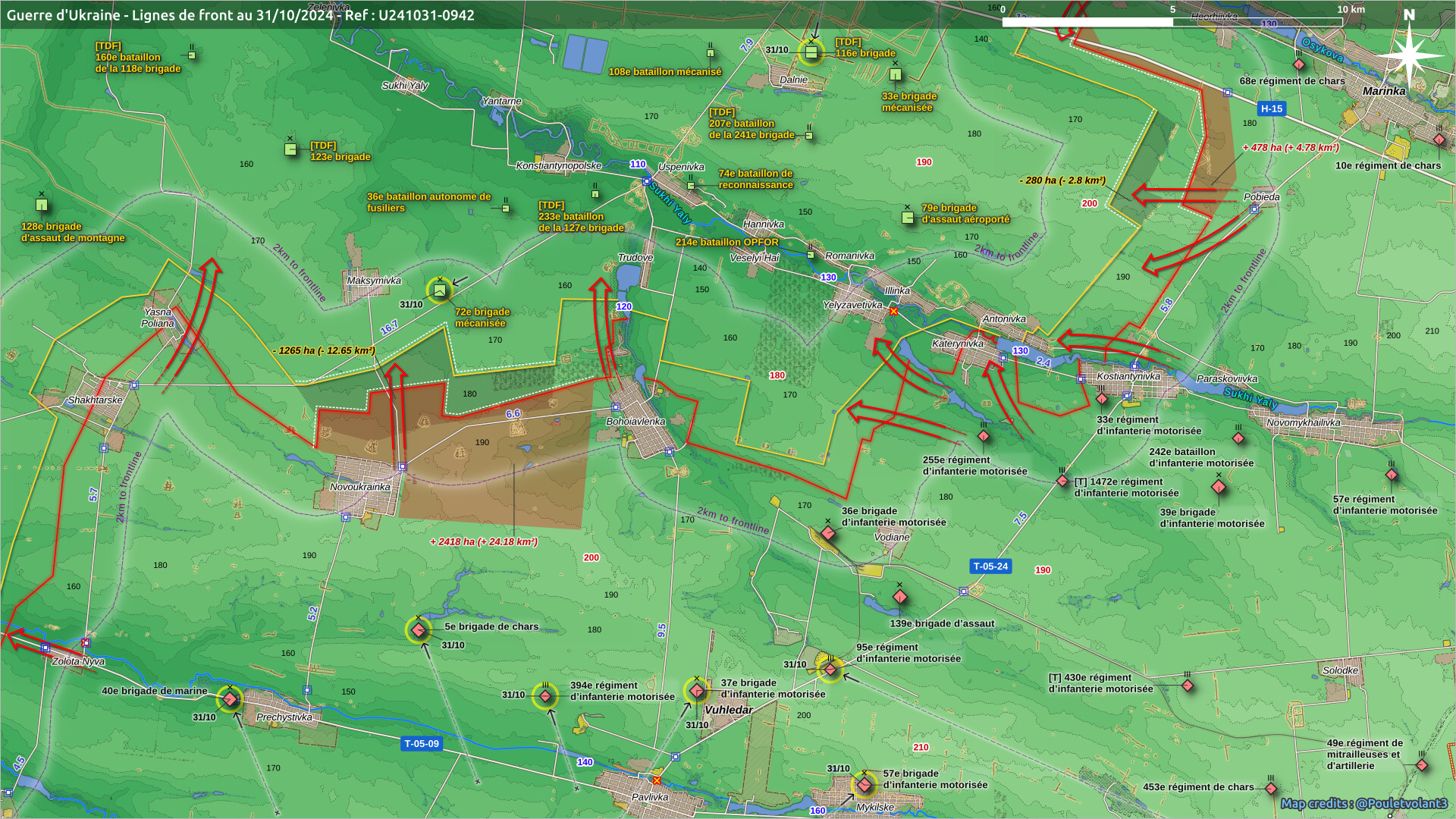Click the Vuhledar town label
The height and width of the screenshot is (819, 1456).
(x=729, y=710)
